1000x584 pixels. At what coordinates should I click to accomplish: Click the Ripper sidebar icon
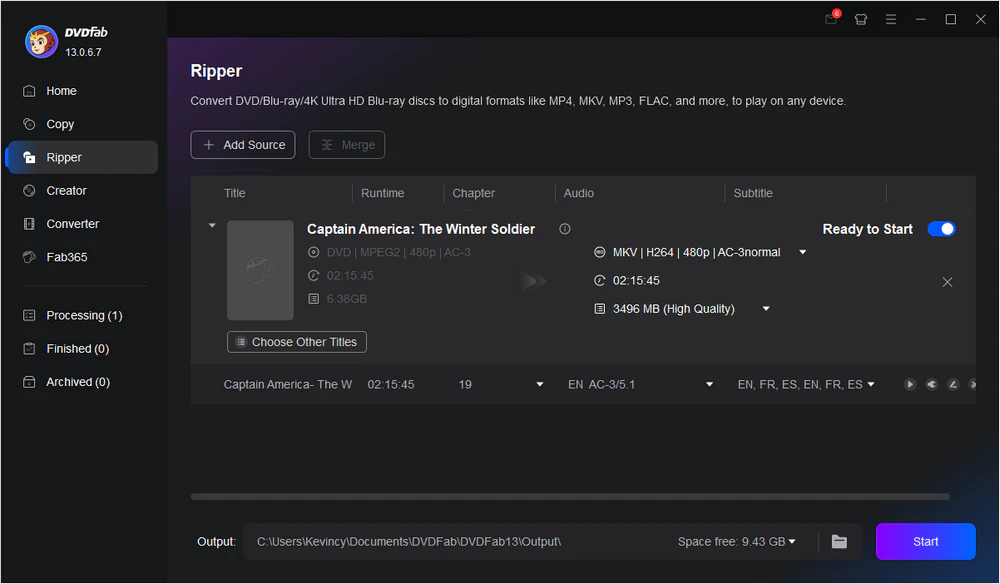tap(29, 157)
